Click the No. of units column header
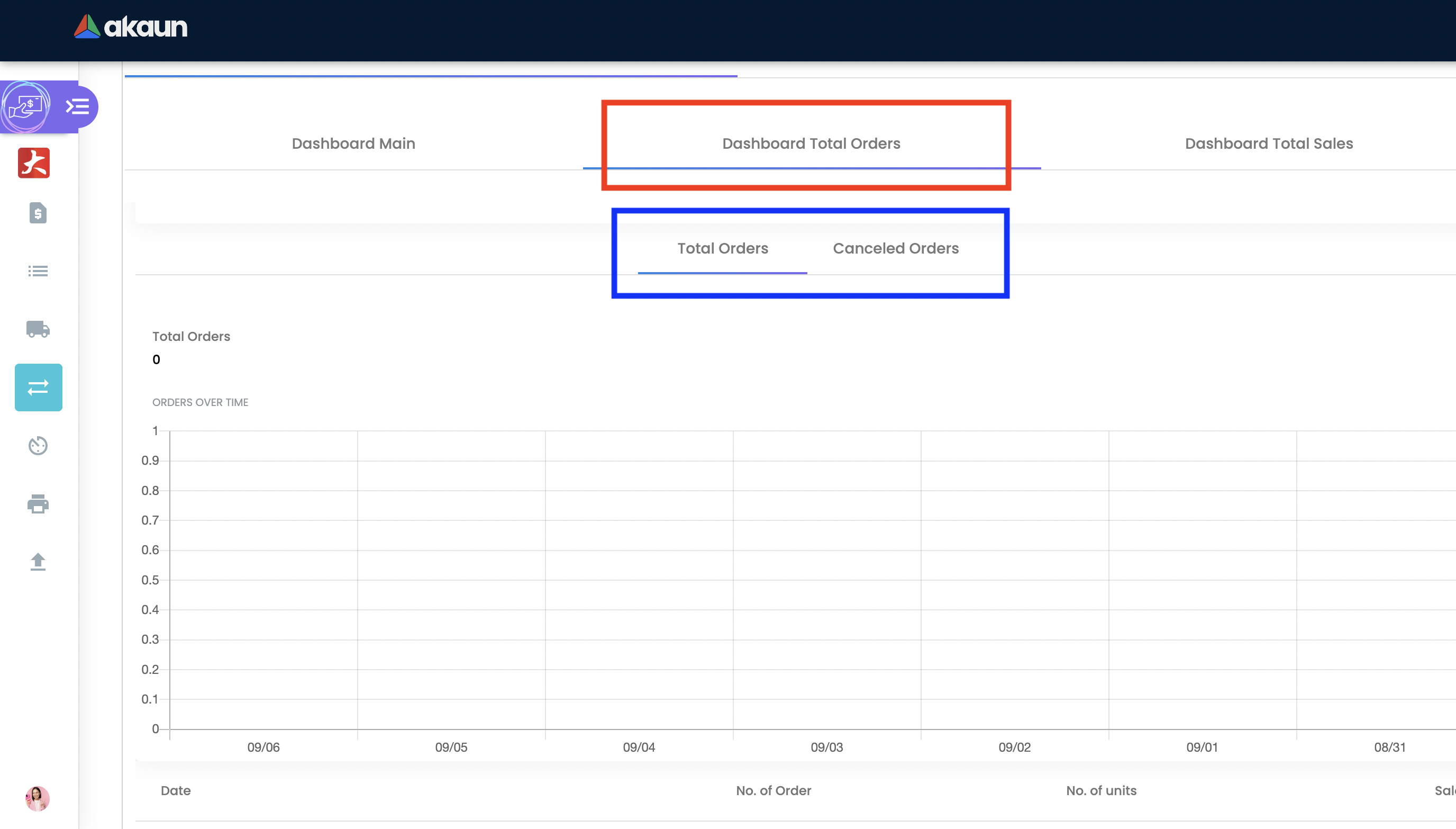The image size is (1456, 829). click(1101, 790)
